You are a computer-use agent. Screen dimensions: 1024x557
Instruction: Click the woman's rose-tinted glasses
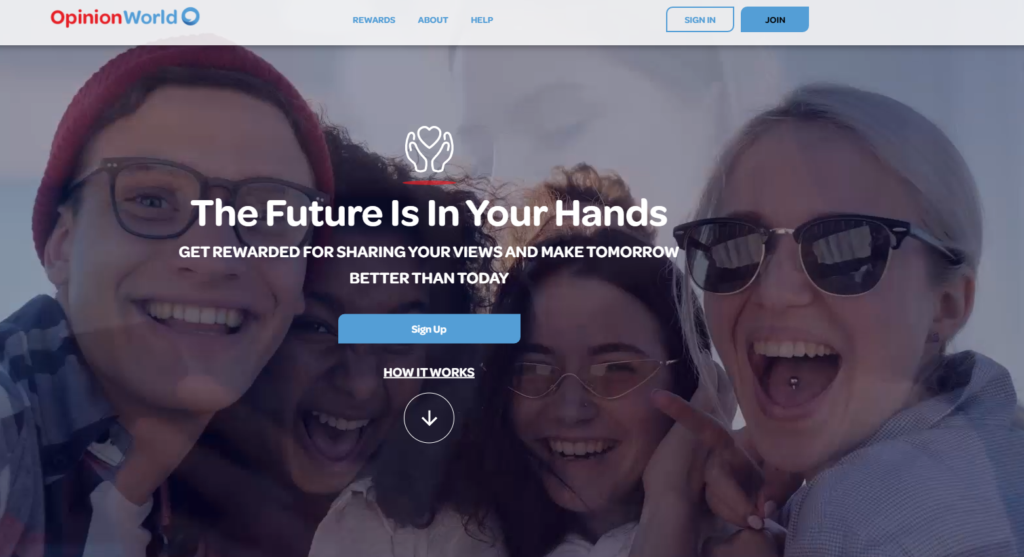[588, 377]
